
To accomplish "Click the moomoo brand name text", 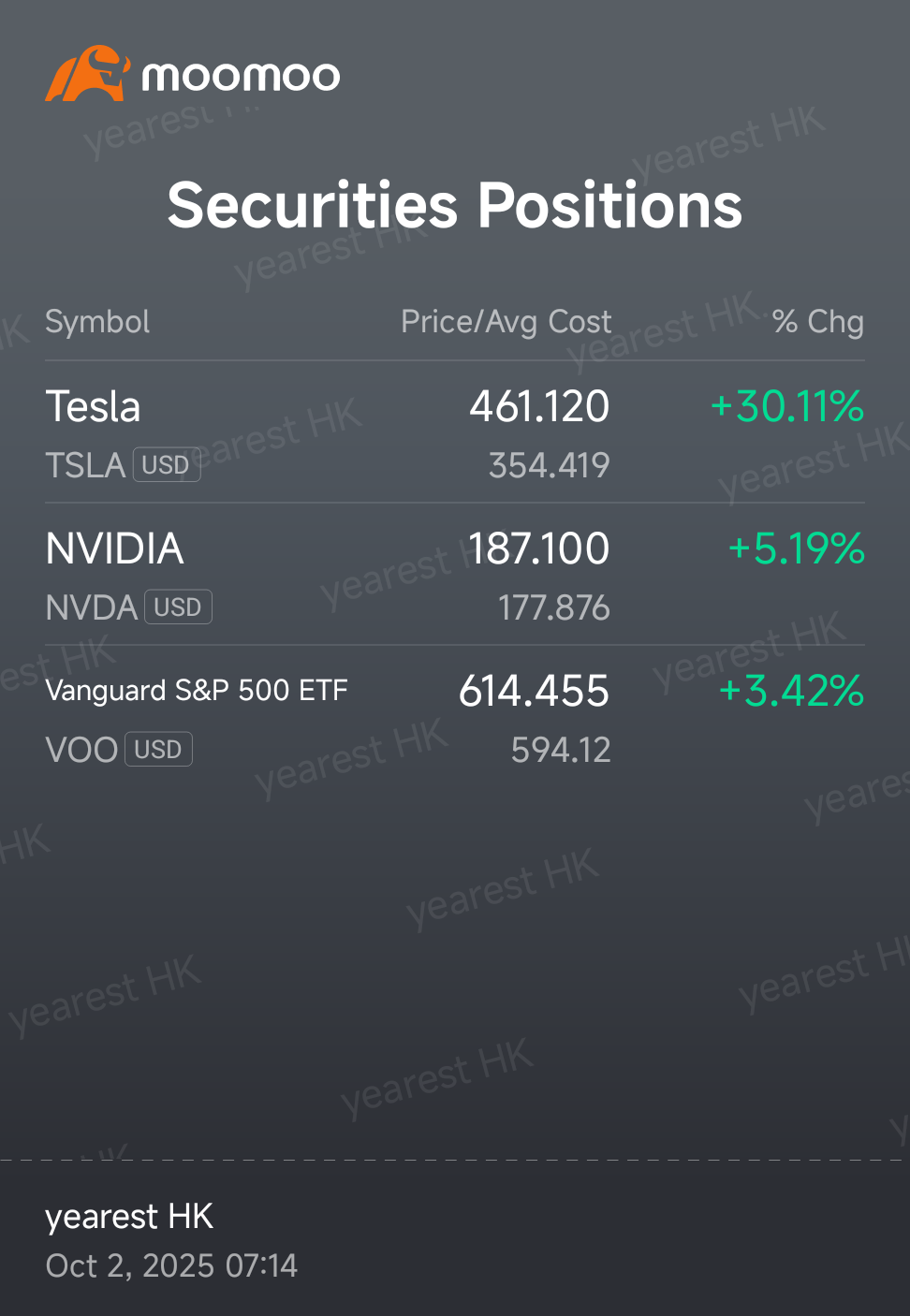I will (241, 76).
